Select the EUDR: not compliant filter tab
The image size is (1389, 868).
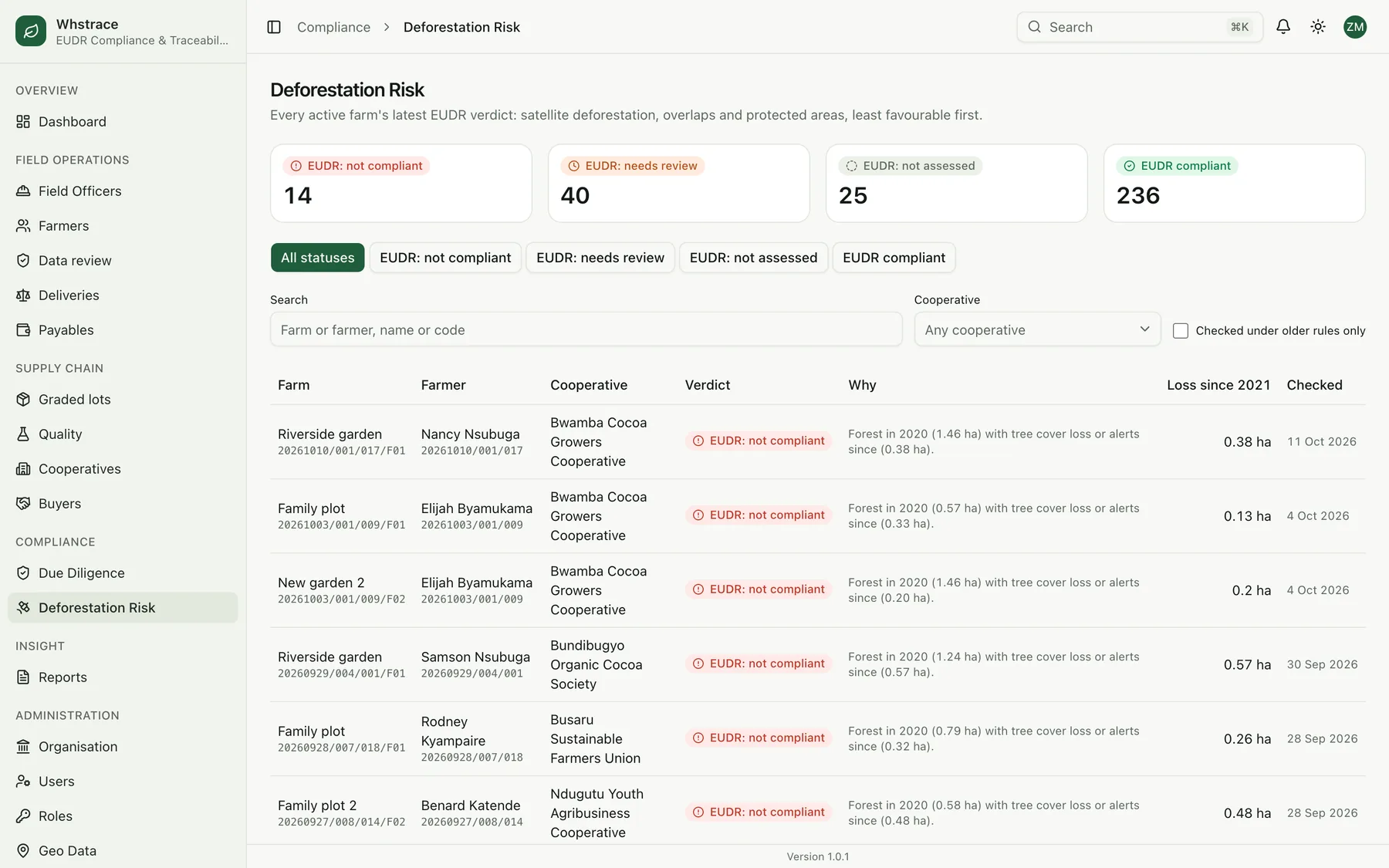[445, 258]
